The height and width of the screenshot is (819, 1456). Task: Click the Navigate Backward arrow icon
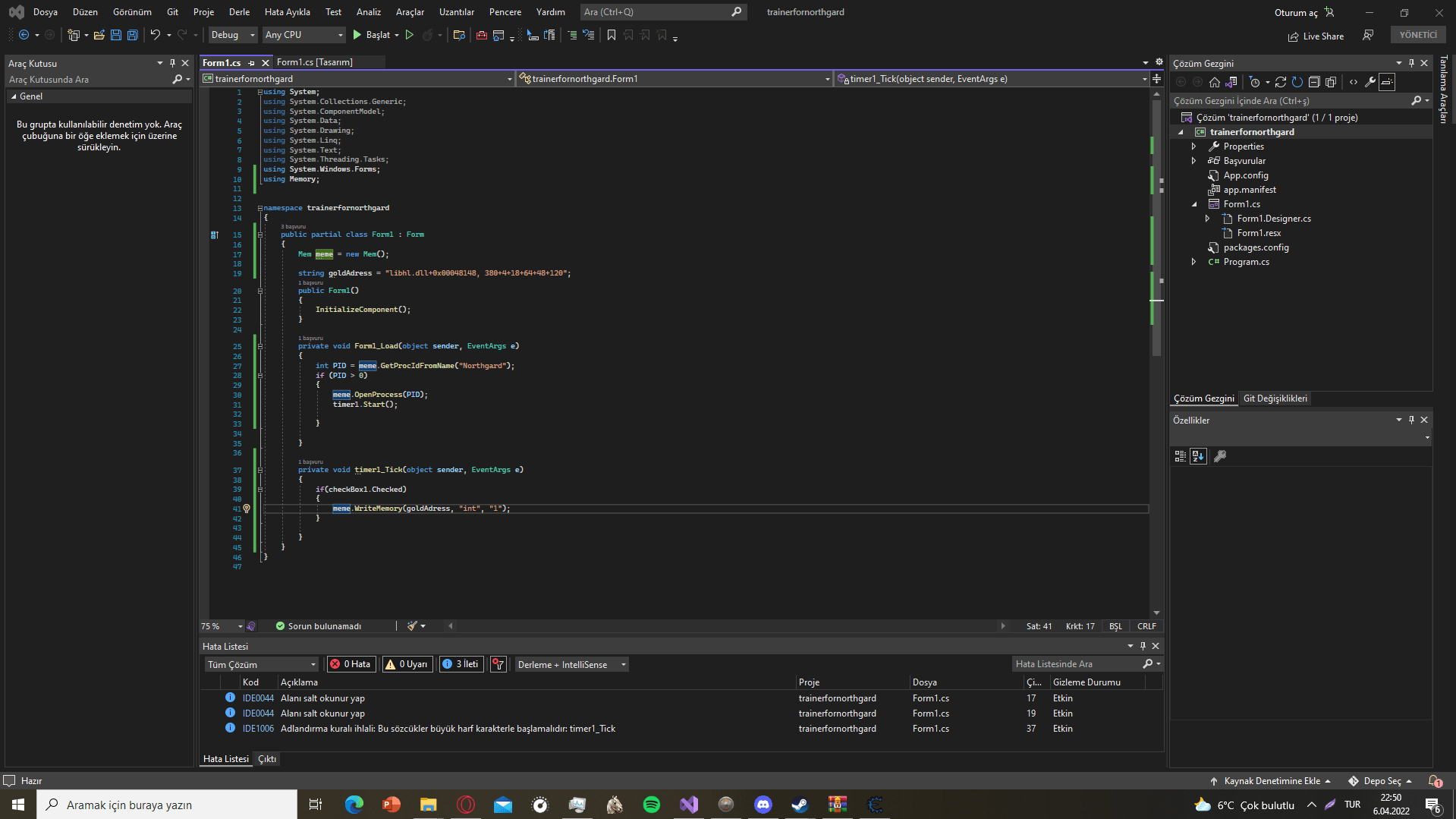[x=24, y=35]
